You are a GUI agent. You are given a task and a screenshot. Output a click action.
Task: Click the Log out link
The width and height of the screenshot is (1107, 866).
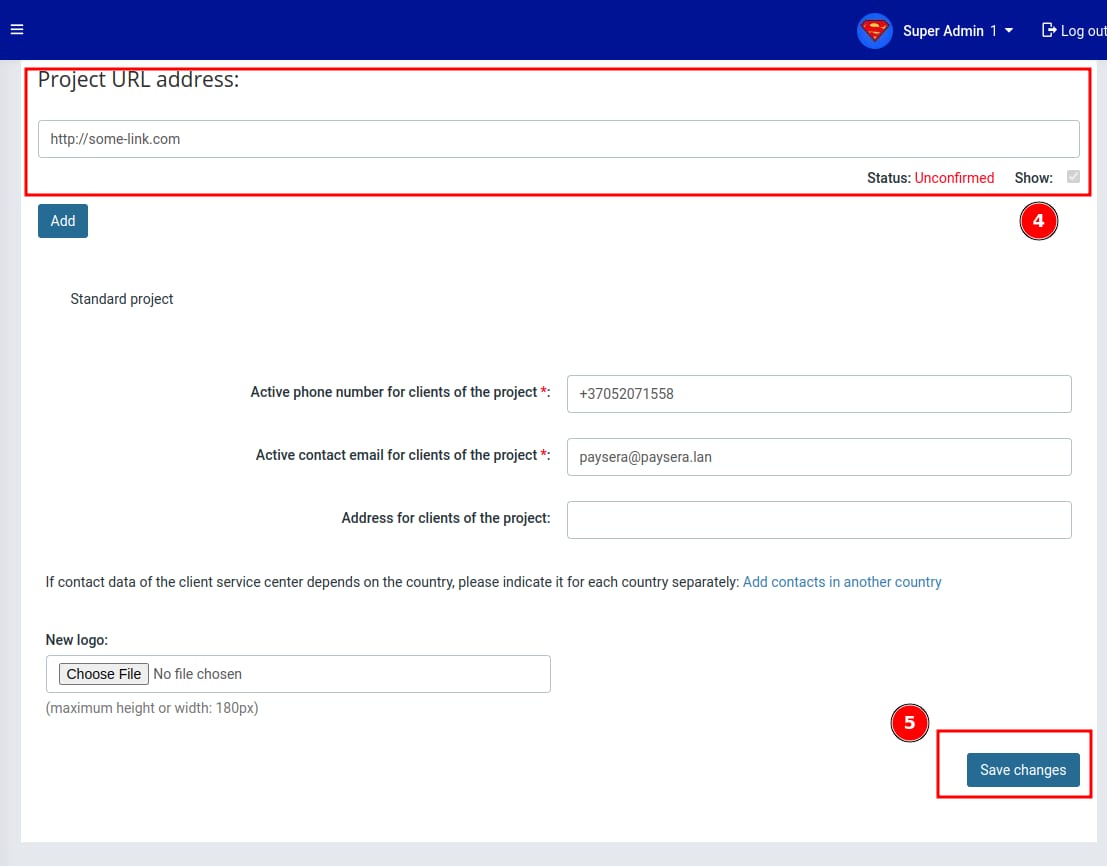pos(1075,31)
